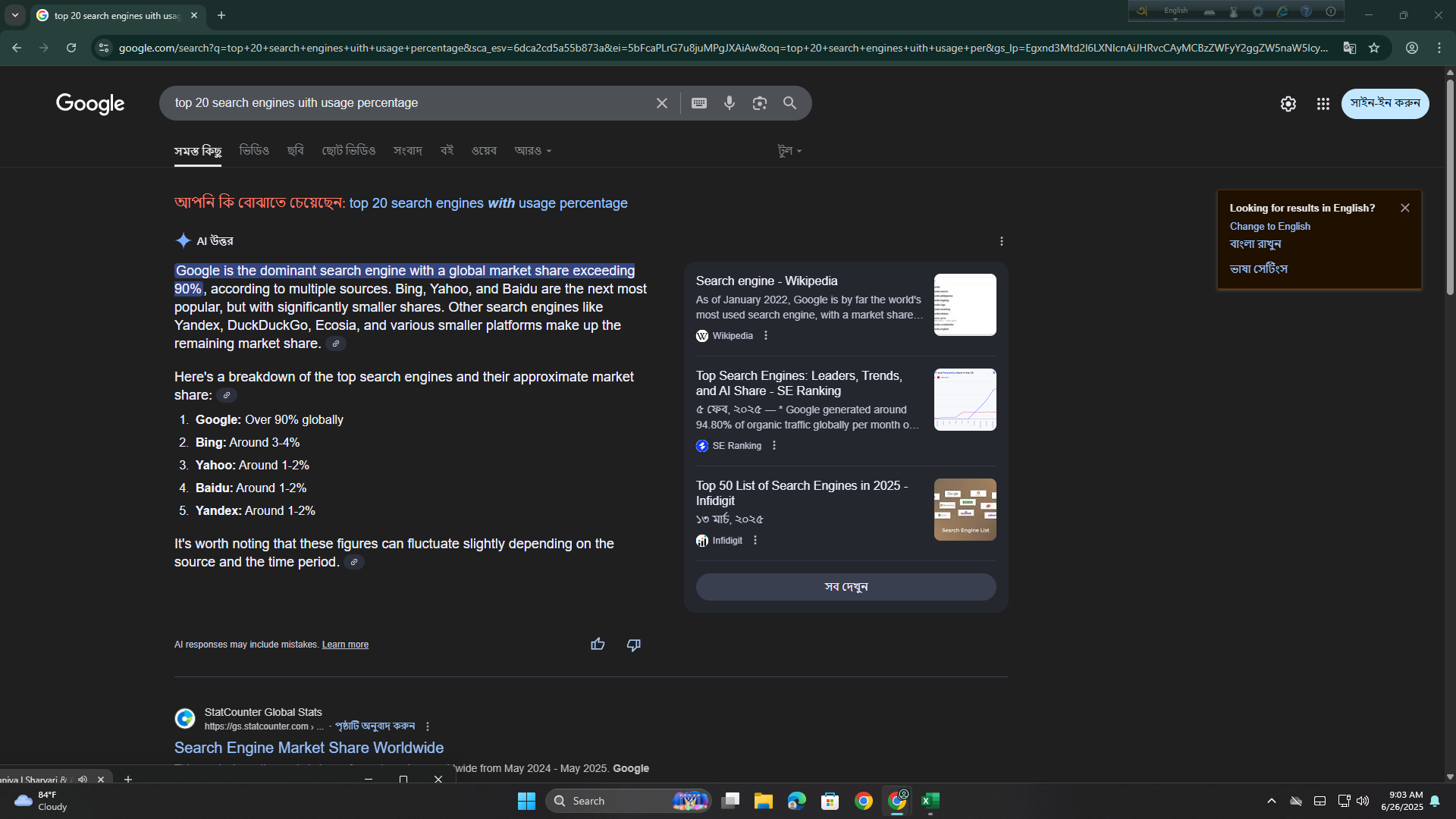The width and height of the screenshot is (1456, 819).
Task: Select the ছোট ভিডিও tab
Action: [x=349, y=151]
